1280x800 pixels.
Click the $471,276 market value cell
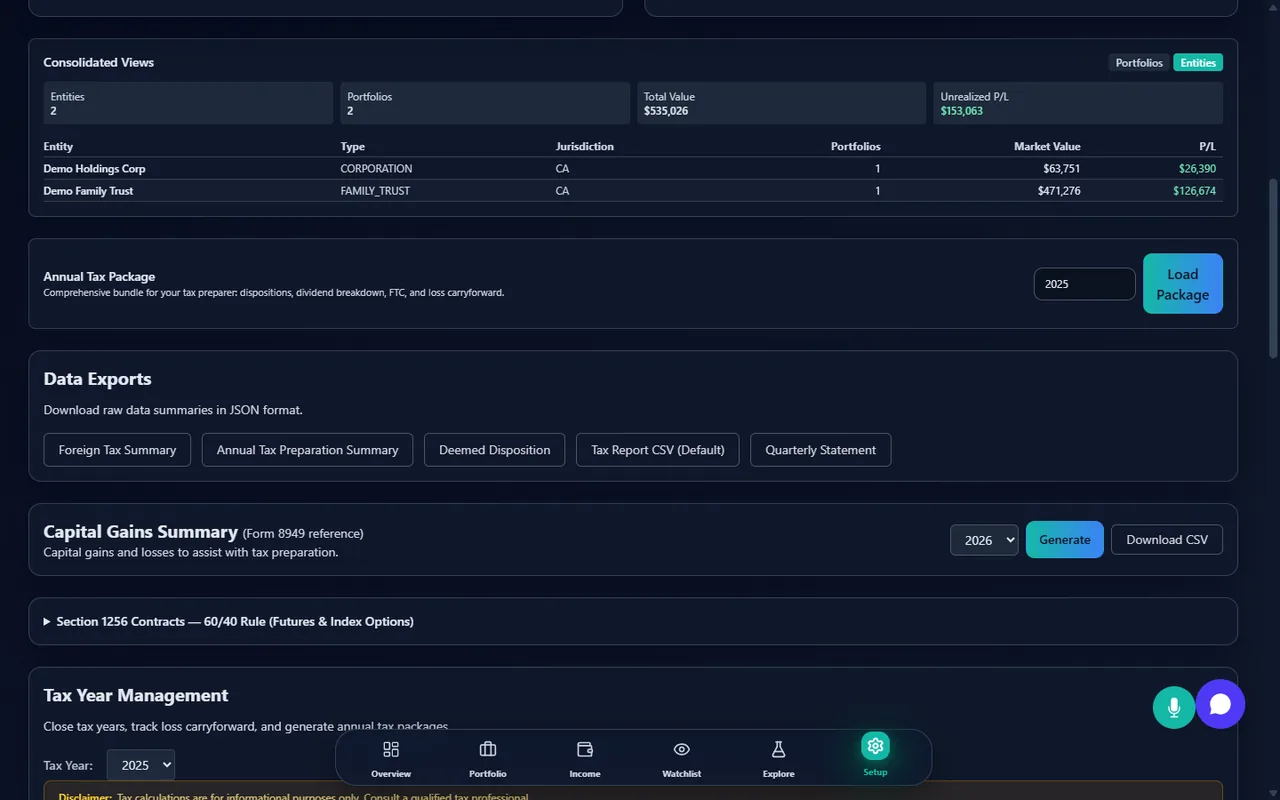1057,191
